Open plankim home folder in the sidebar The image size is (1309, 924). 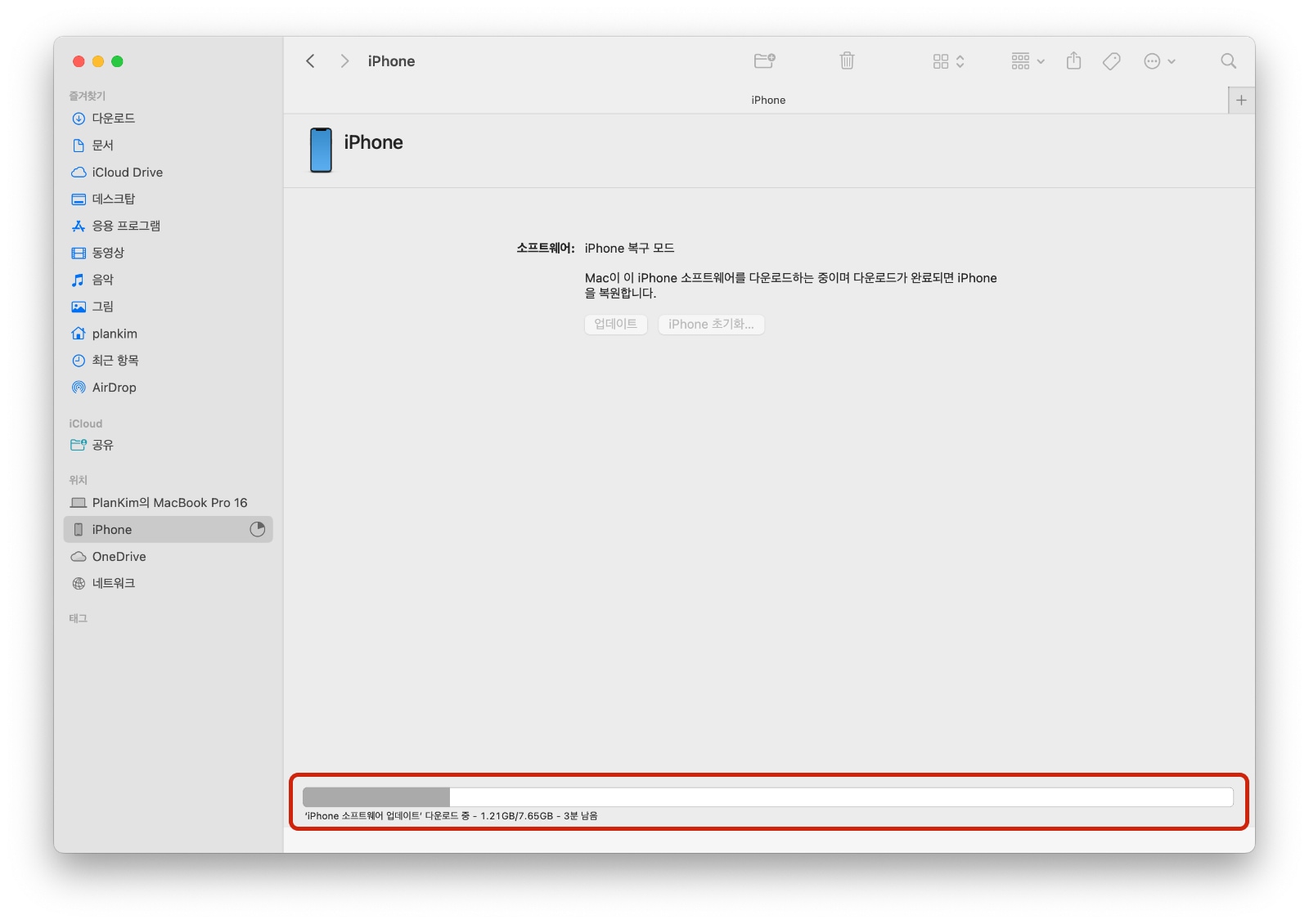tap(168, 334)
